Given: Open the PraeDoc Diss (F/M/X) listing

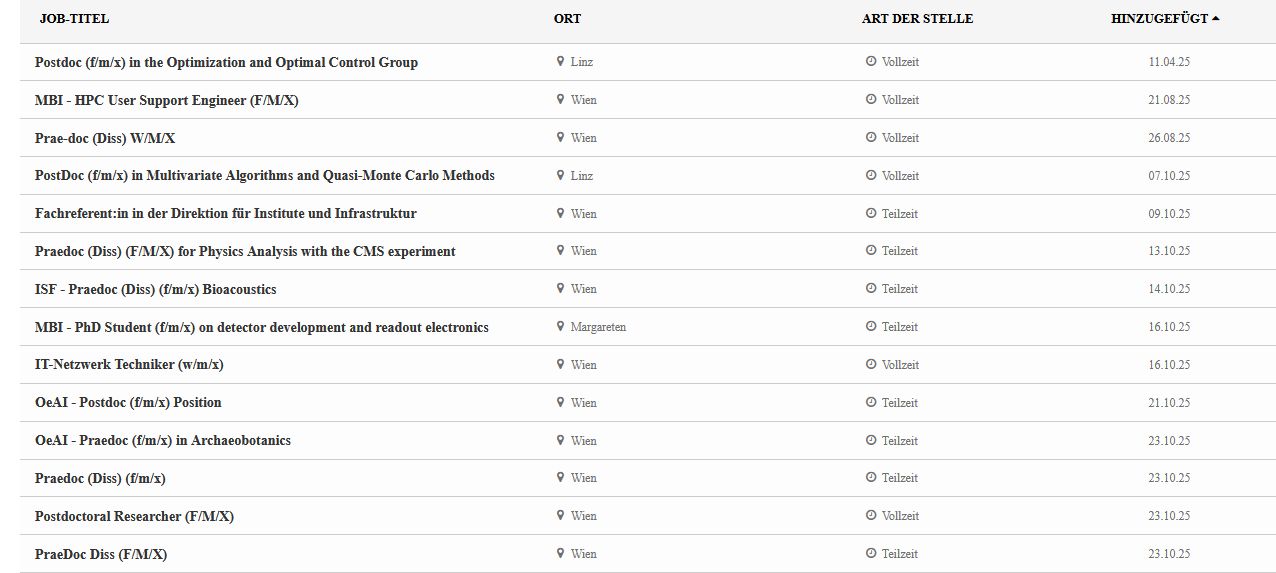Looking at the screenshot, I should pos(101,554).
